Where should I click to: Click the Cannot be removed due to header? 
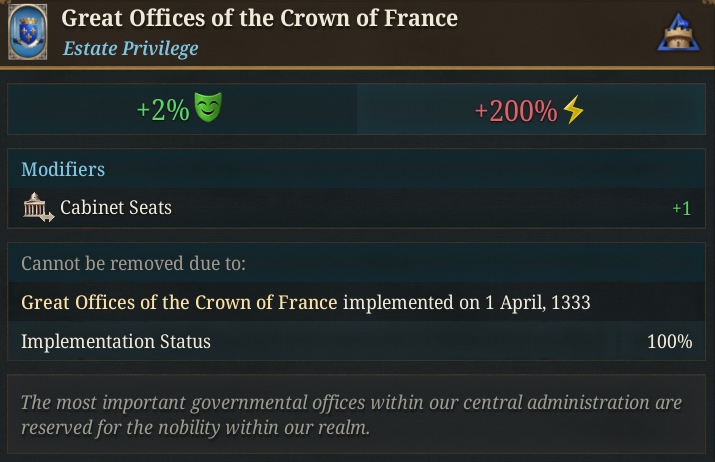133,264
